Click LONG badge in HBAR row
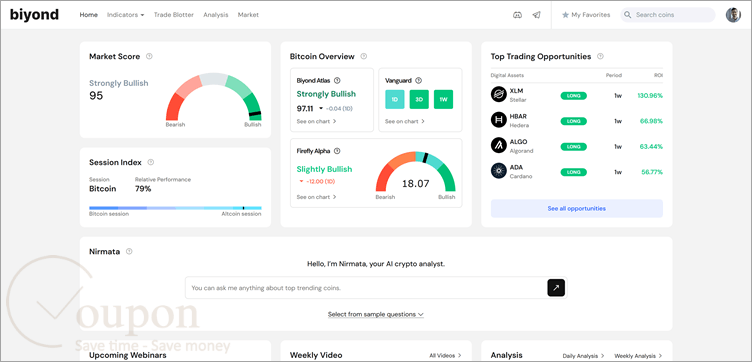Image resolution: width=752 pixels, height=362 pixels. [x=574, y=121]
